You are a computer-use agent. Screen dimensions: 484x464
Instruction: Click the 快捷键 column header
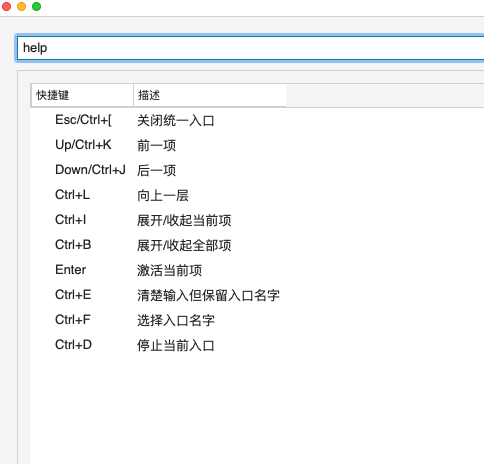click(82, 95)
